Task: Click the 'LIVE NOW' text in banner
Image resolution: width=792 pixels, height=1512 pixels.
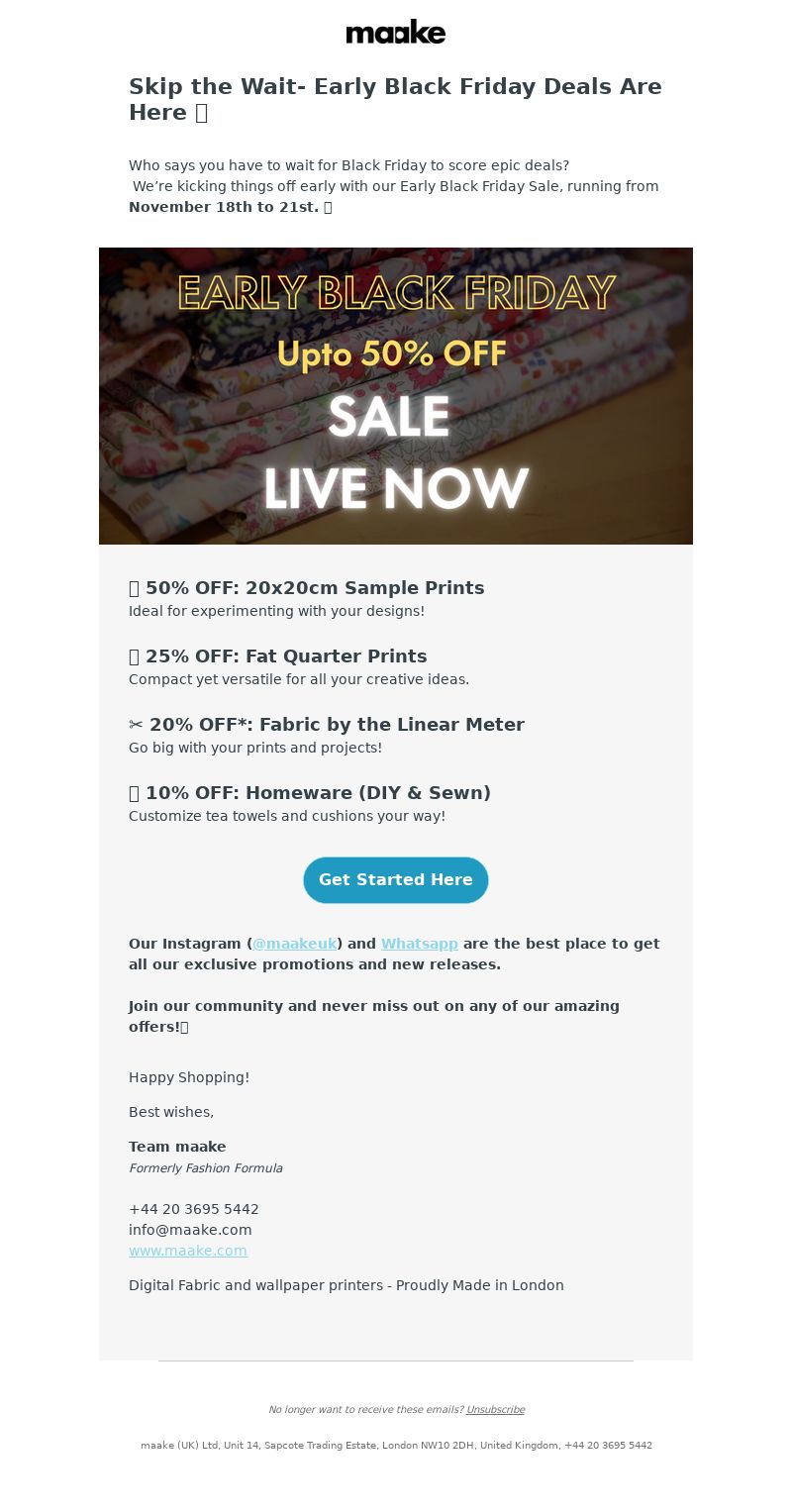Action: (396, 489)
